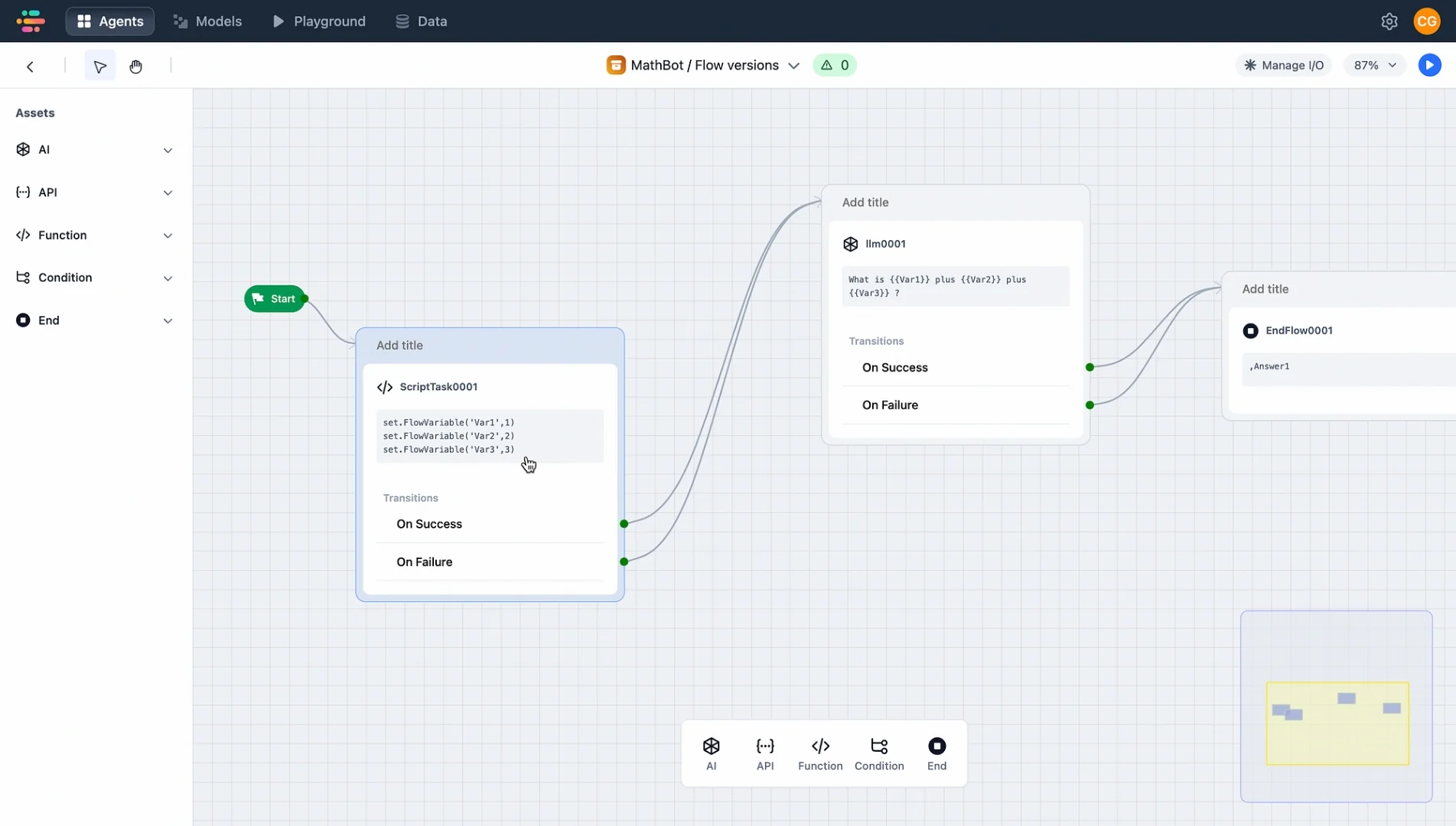Click the Manage I/O button

(1284, 65)
